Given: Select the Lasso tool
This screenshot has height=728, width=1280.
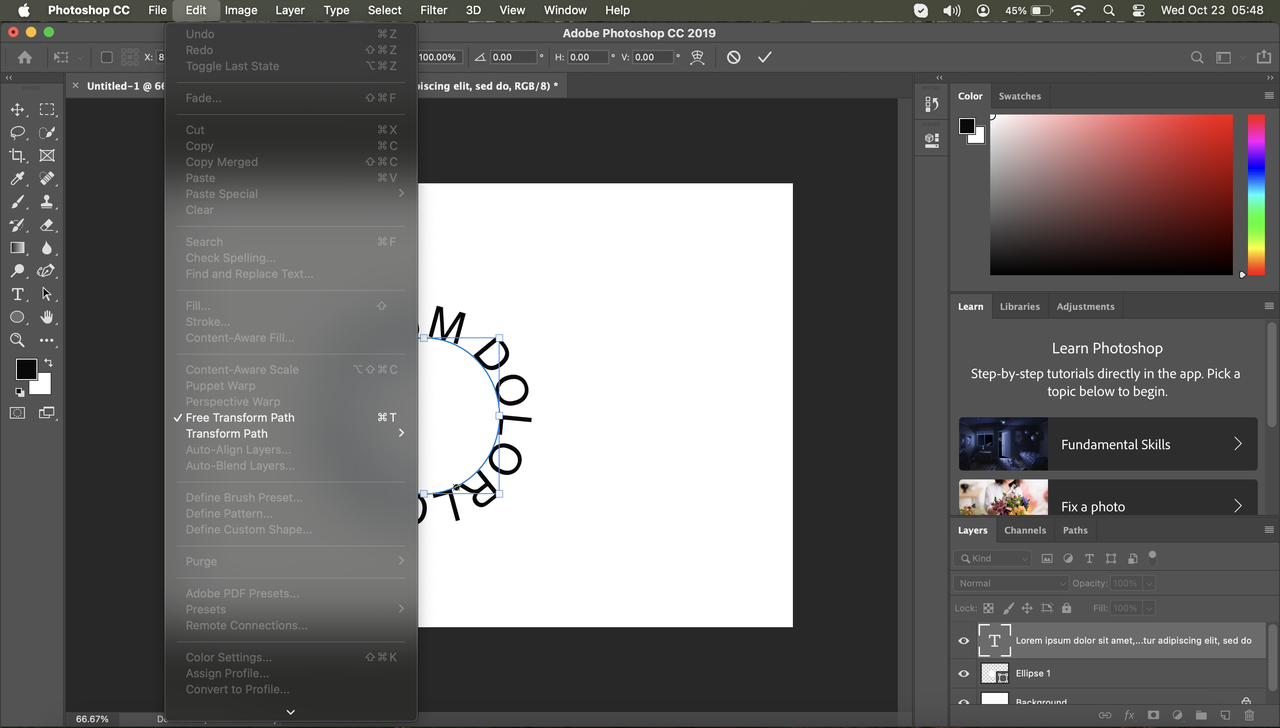Looking at the screenshot, I should (x=17, y=132).
